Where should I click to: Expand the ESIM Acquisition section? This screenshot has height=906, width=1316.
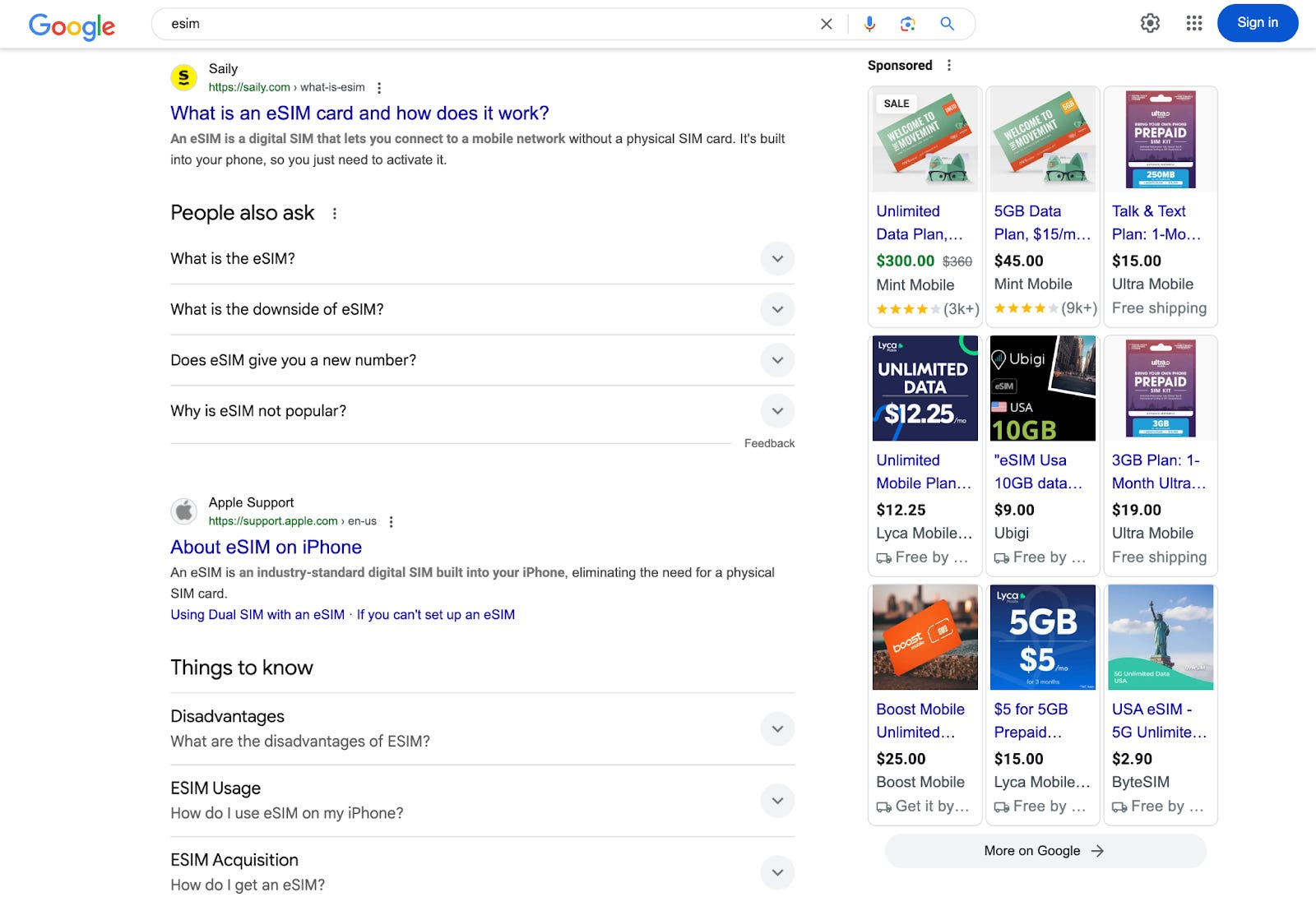(x=482, y=872)
